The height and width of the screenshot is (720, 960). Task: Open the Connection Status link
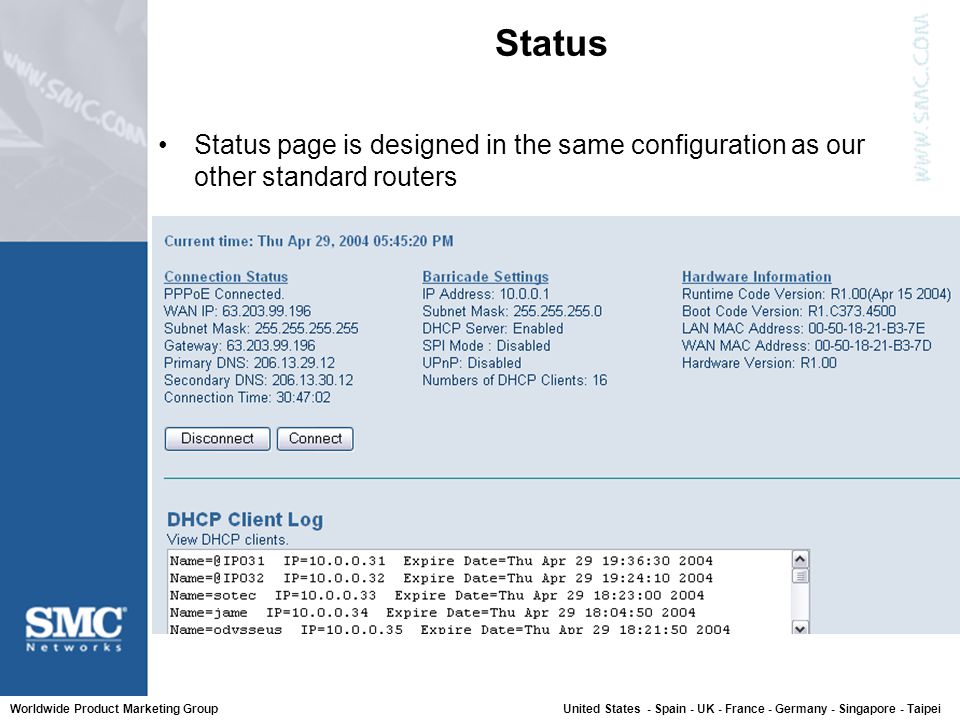226,277
